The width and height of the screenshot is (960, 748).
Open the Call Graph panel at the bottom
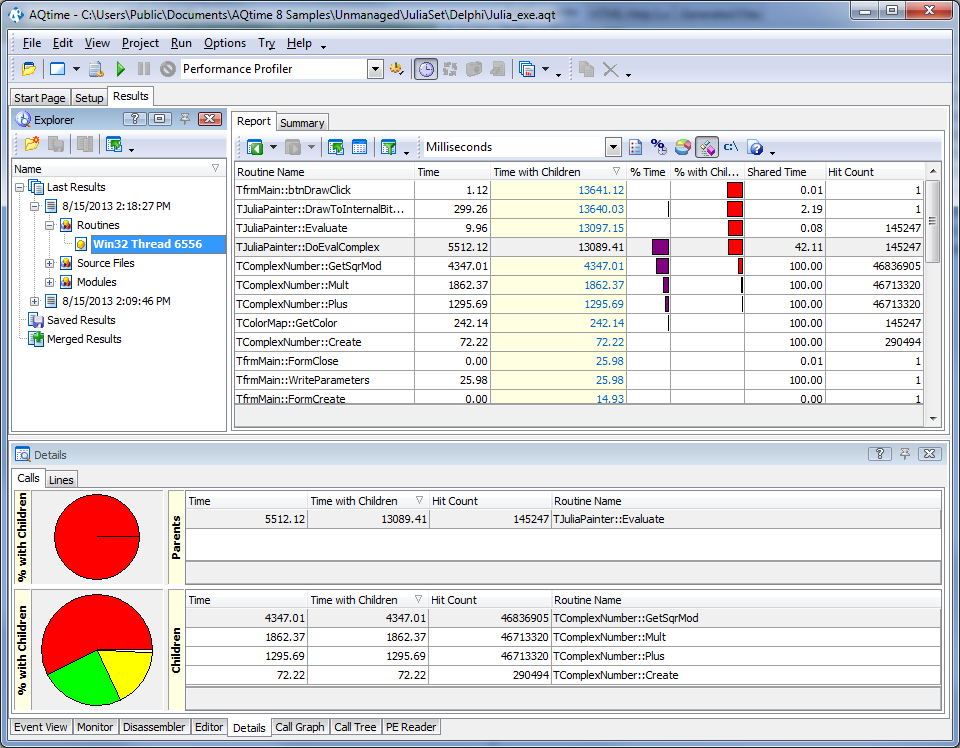pos(299,727)
